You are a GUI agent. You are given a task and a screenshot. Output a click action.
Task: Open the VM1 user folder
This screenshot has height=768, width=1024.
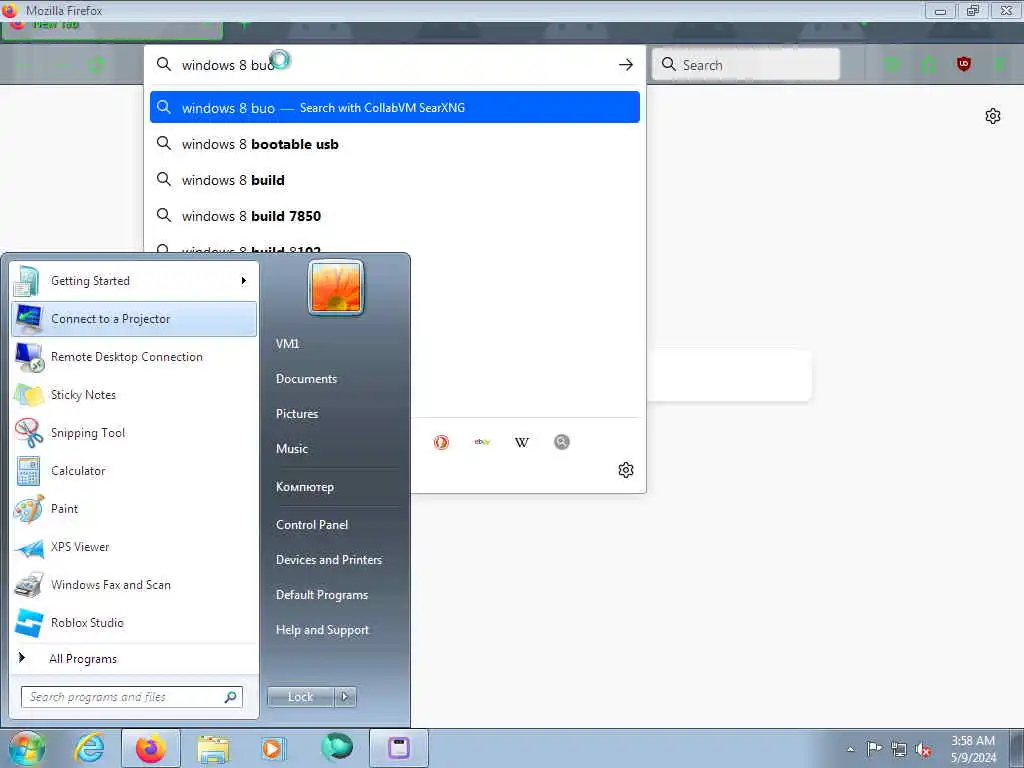point(287,344)
